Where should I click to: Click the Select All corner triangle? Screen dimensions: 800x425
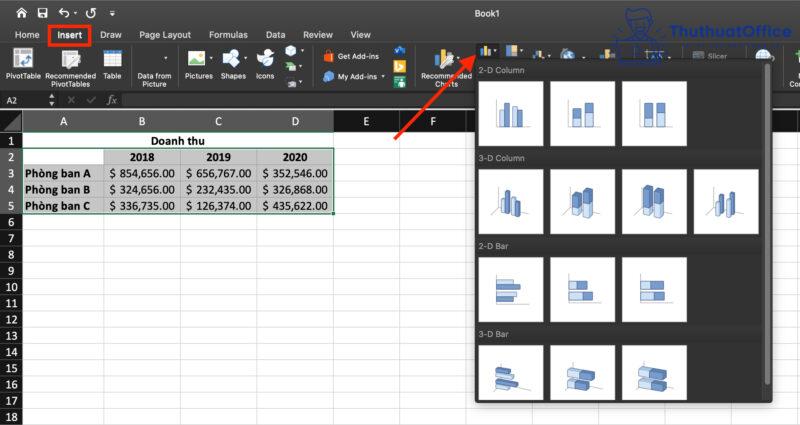[11, 122]
